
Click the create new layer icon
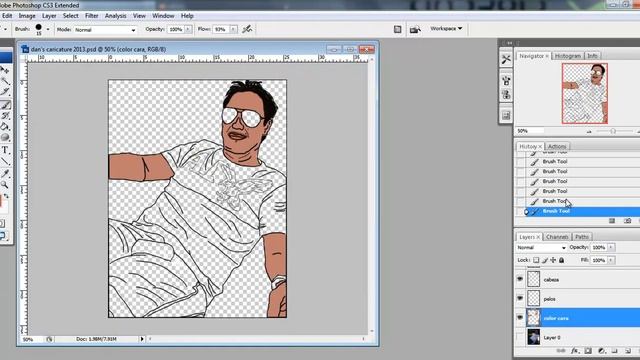click(628, 351)
